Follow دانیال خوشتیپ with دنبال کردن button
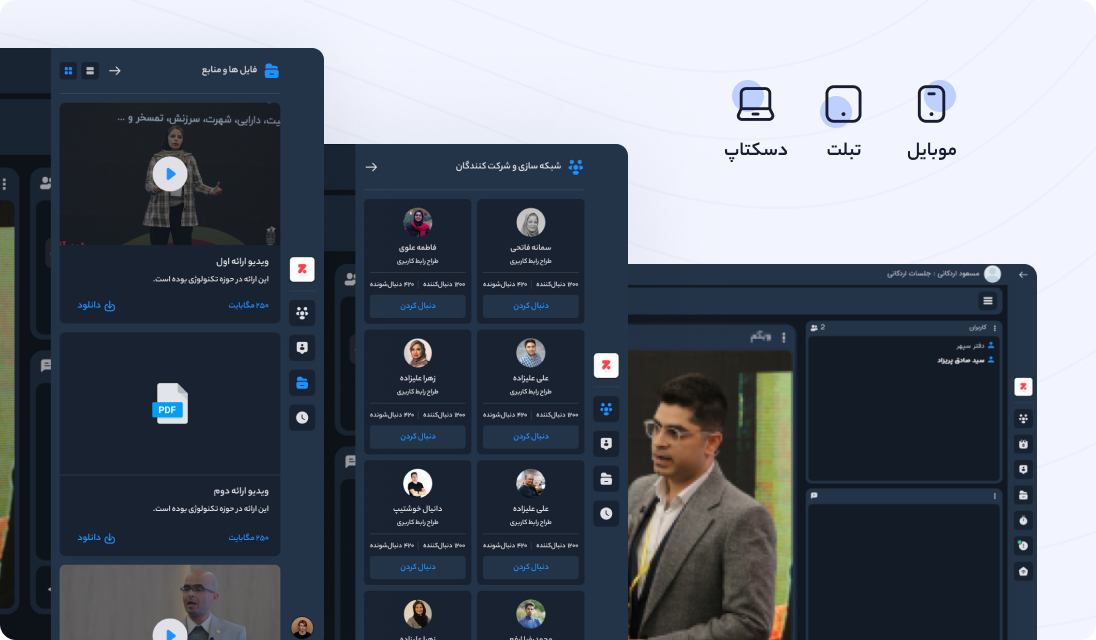 [x=418, y=567]
